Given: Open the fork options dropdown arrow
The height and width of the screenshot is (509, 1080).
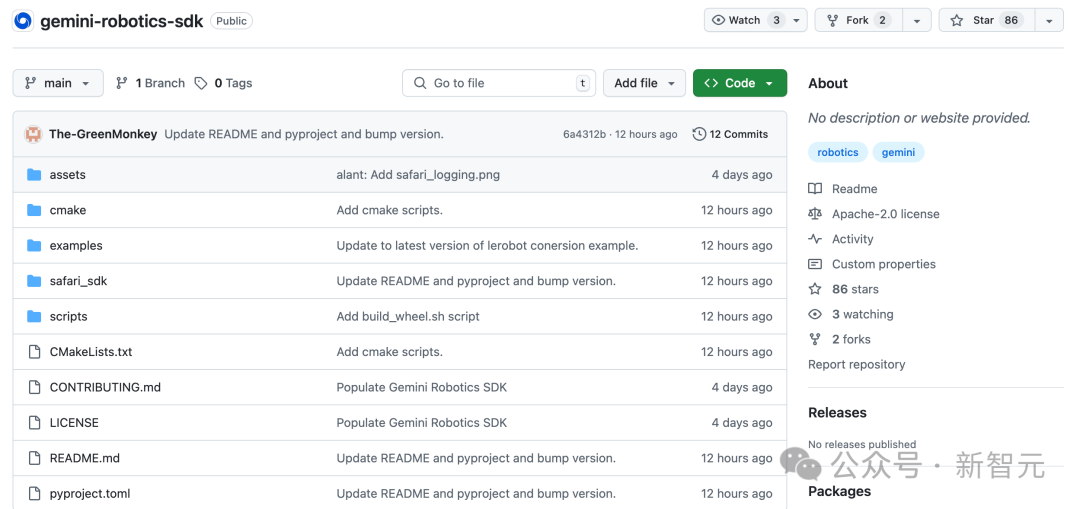Looking at the screenshot, I should (x=916, y=20).
